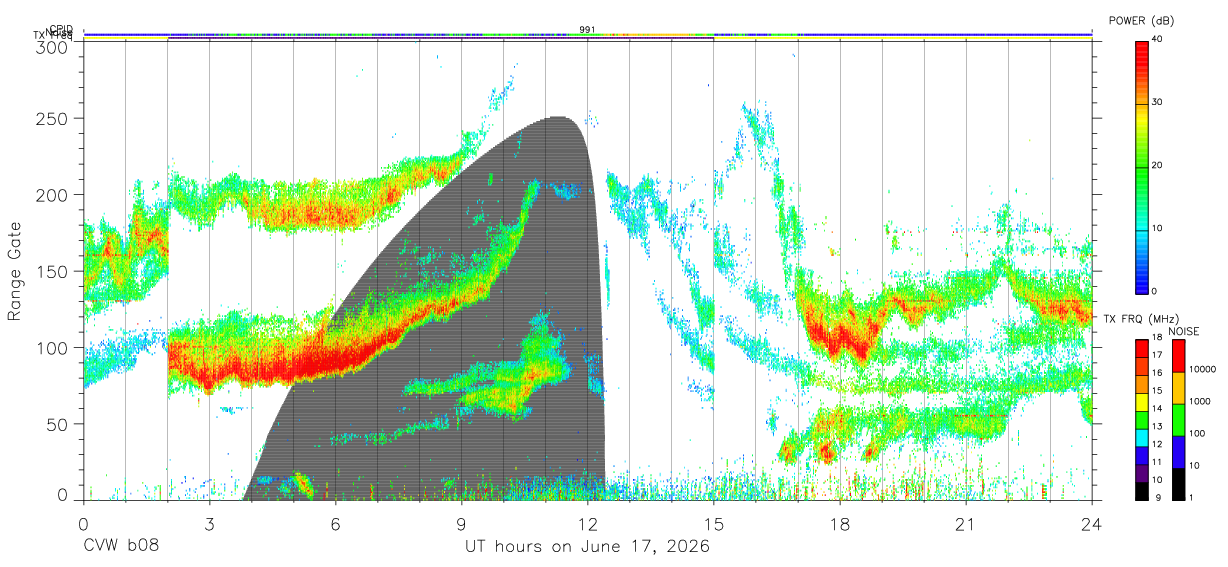This screenshot has height=567, width=1228.
Task: Click the red top of the POWER color bar
Action: coord(1142,55)
